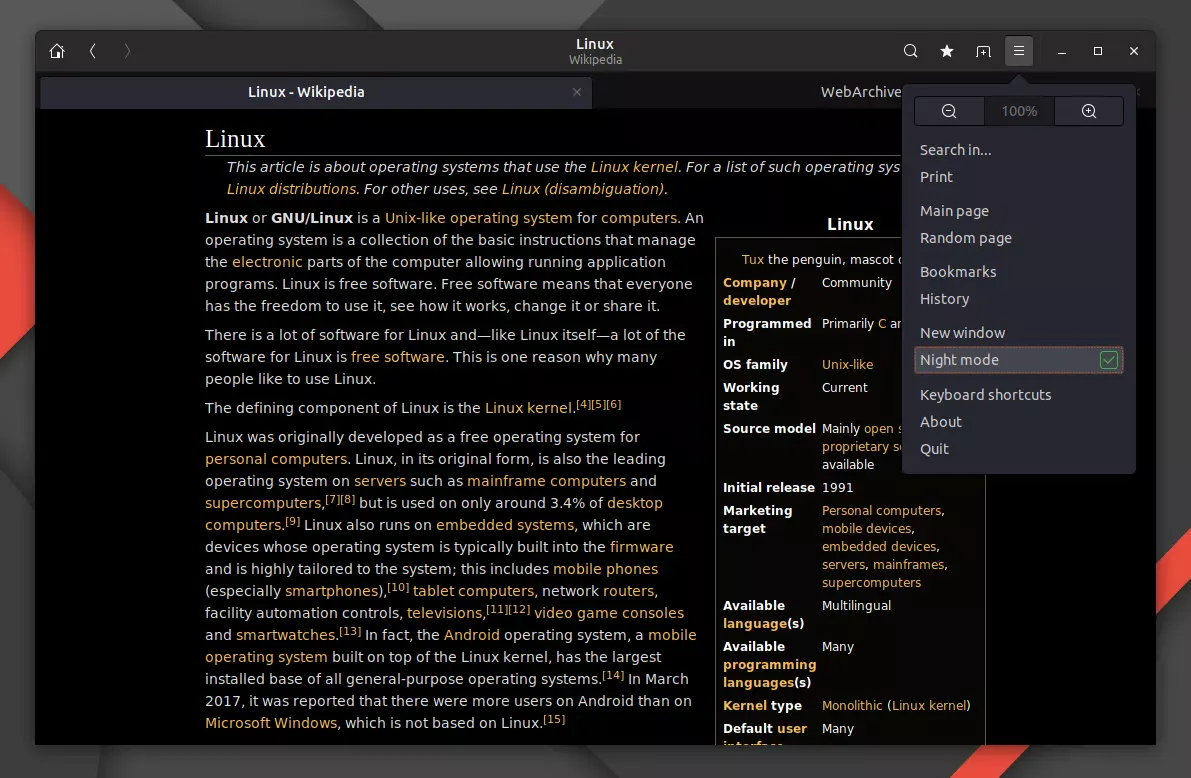Open the Tux link in the infobox

[753, 260]
